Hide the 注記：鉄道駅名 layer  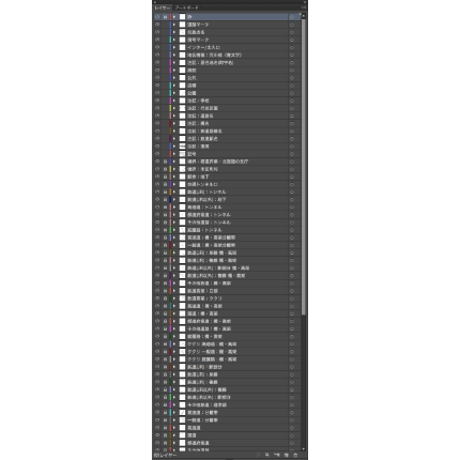click(157, 139)
